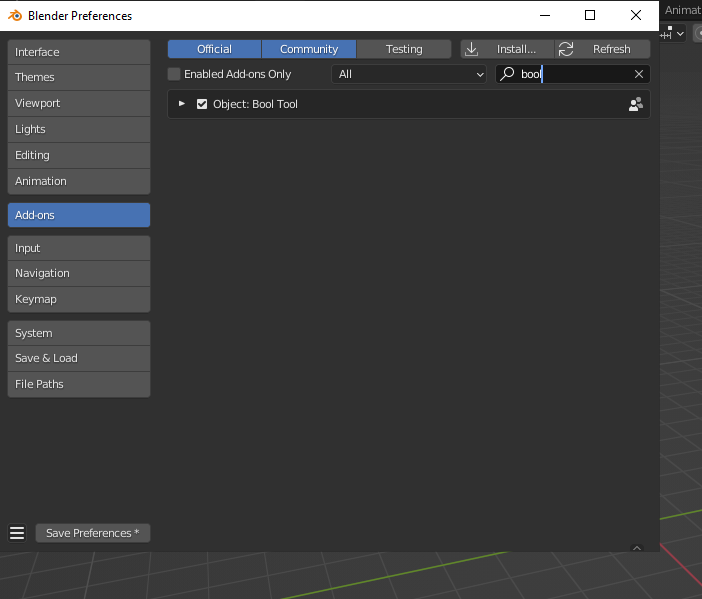Click the Install download arrow icon
Viewport: 702px width, 599px height.
(x=473, y=49)
